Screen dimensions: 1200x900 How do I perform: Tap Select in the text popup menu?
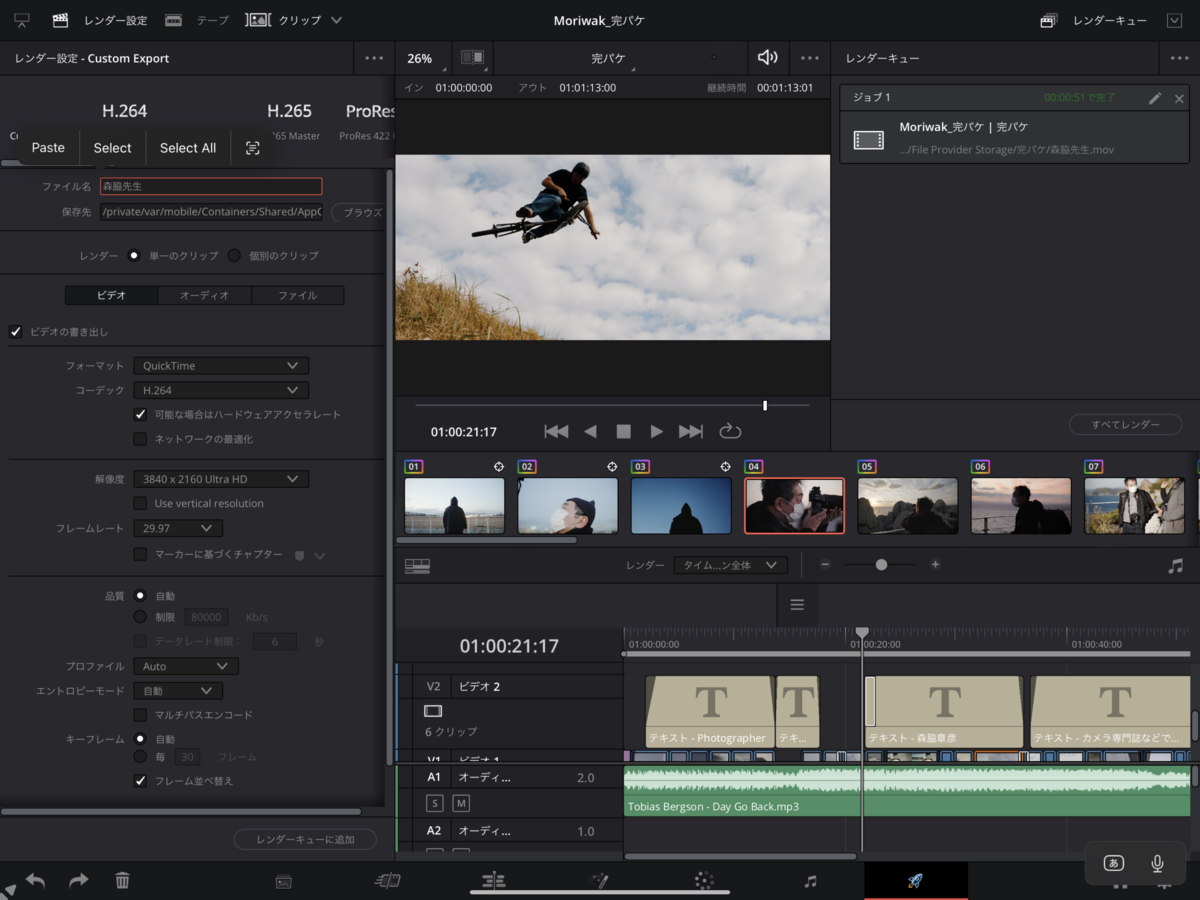pos(113,148)
